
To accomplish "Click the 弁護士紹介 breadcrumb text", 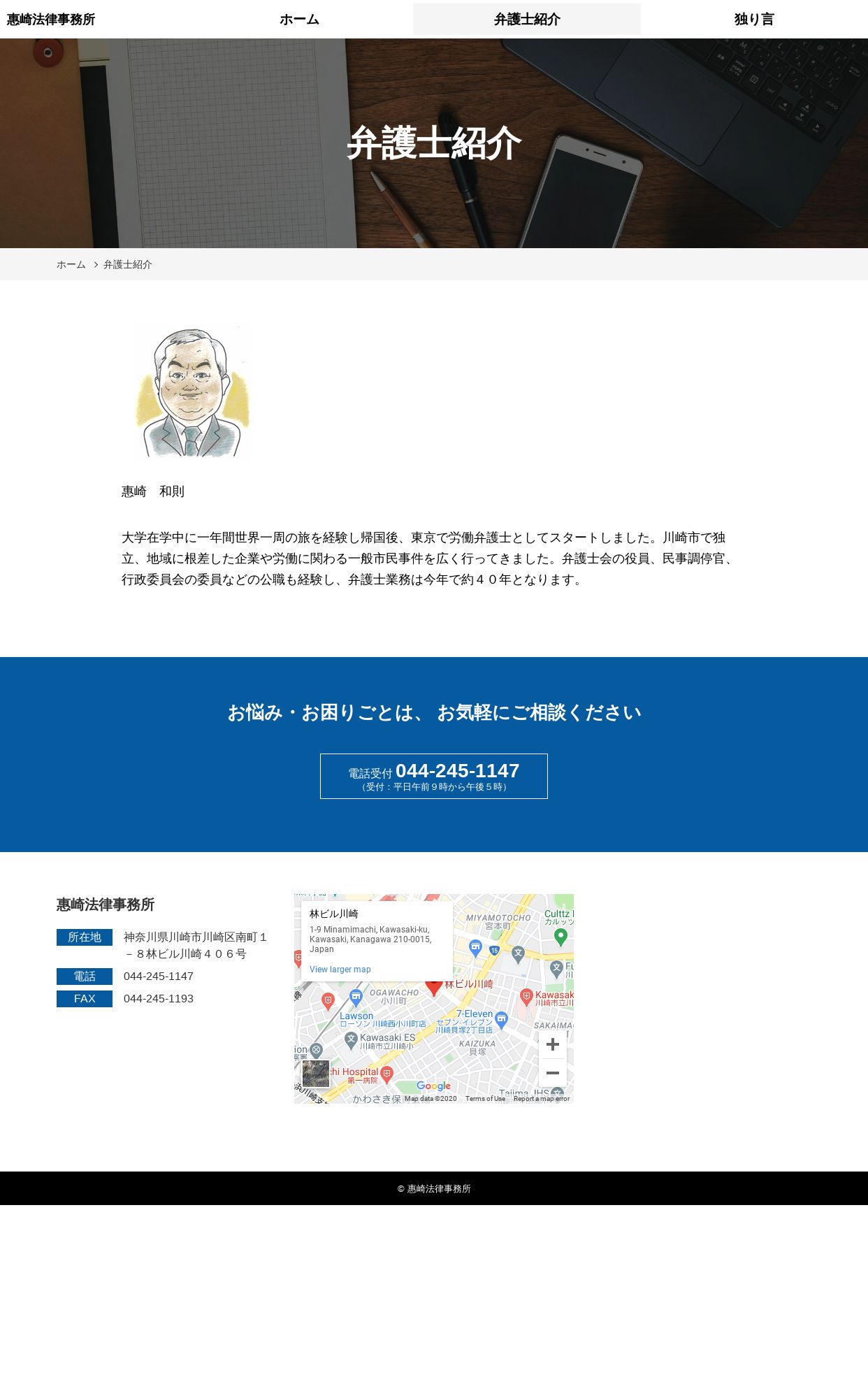I will click(x=128, y=264).
